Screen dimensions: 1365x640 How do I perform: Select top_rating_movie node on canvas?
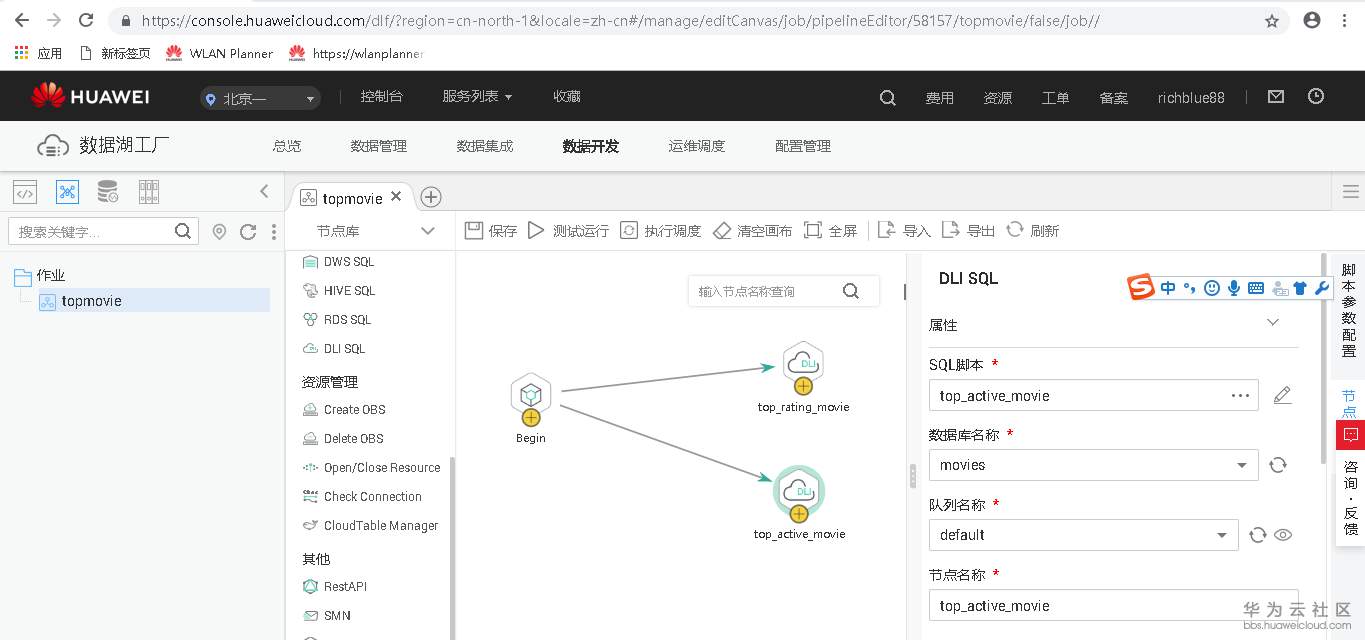(803, 363)
